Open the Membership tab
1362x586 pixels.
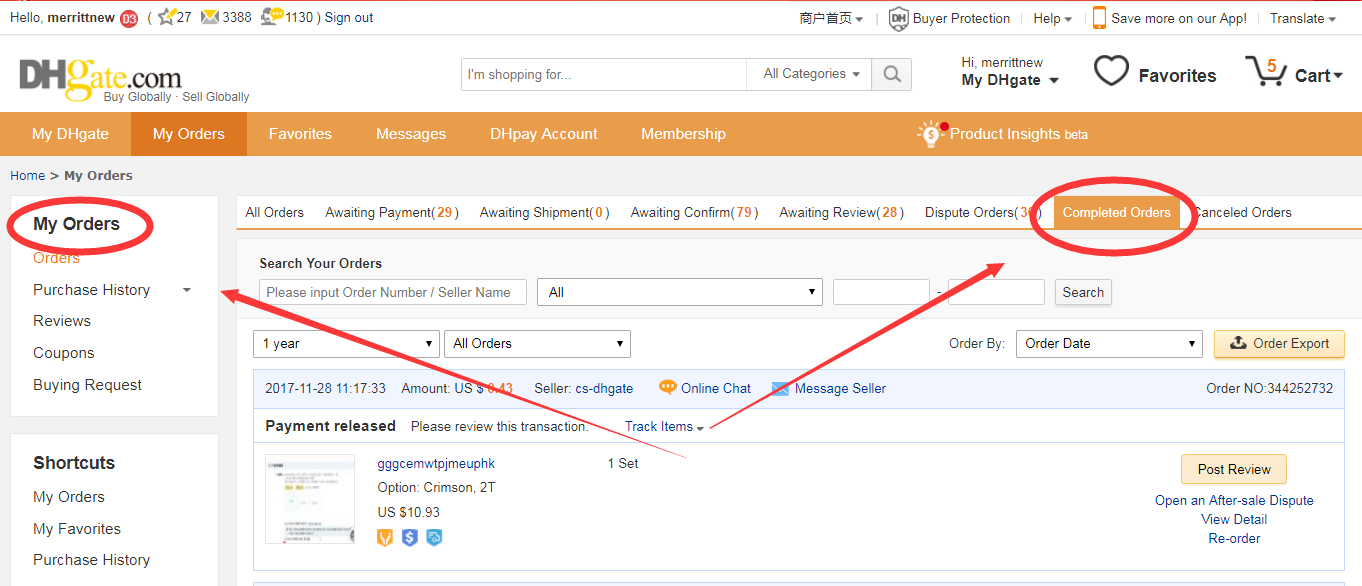[x=684, y=134]
